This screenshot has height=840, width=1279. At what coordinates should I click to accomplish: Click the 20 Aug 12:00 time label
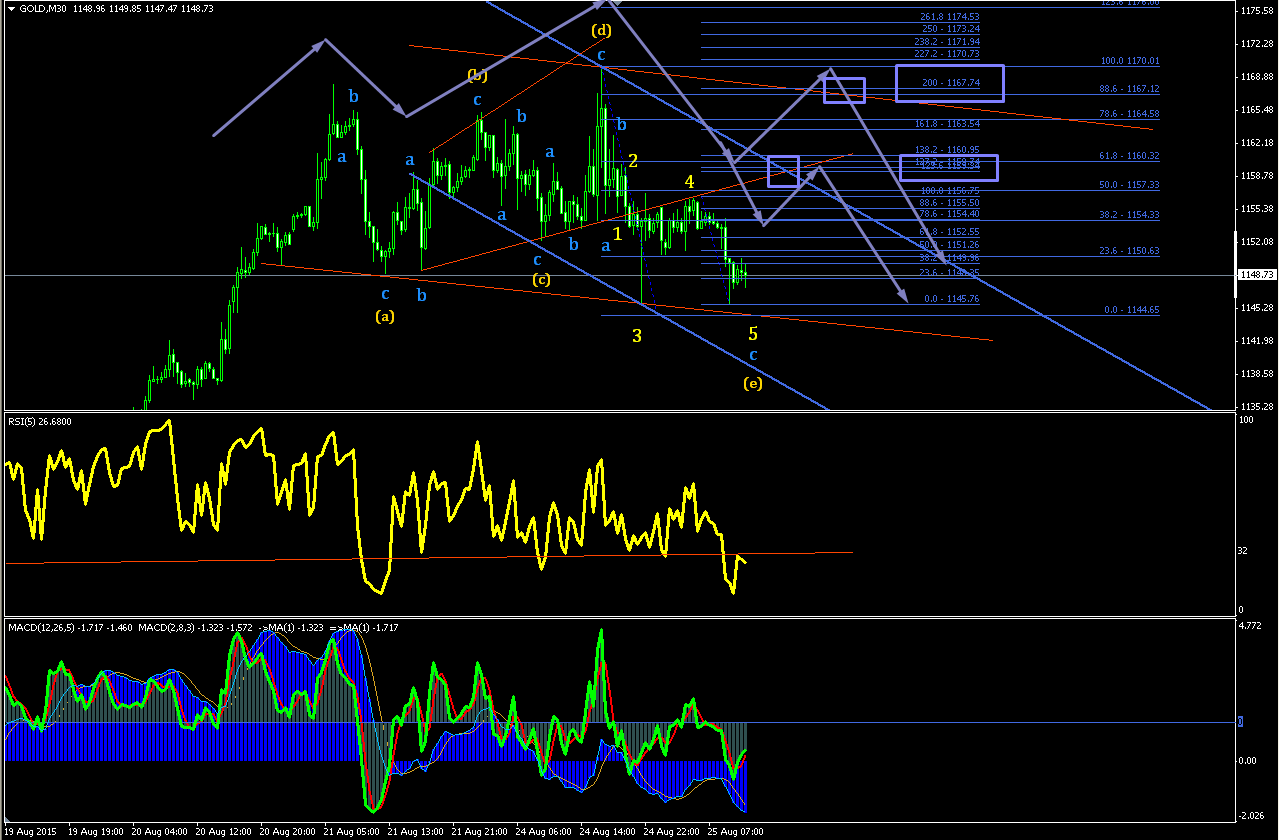tap(224, 831)
